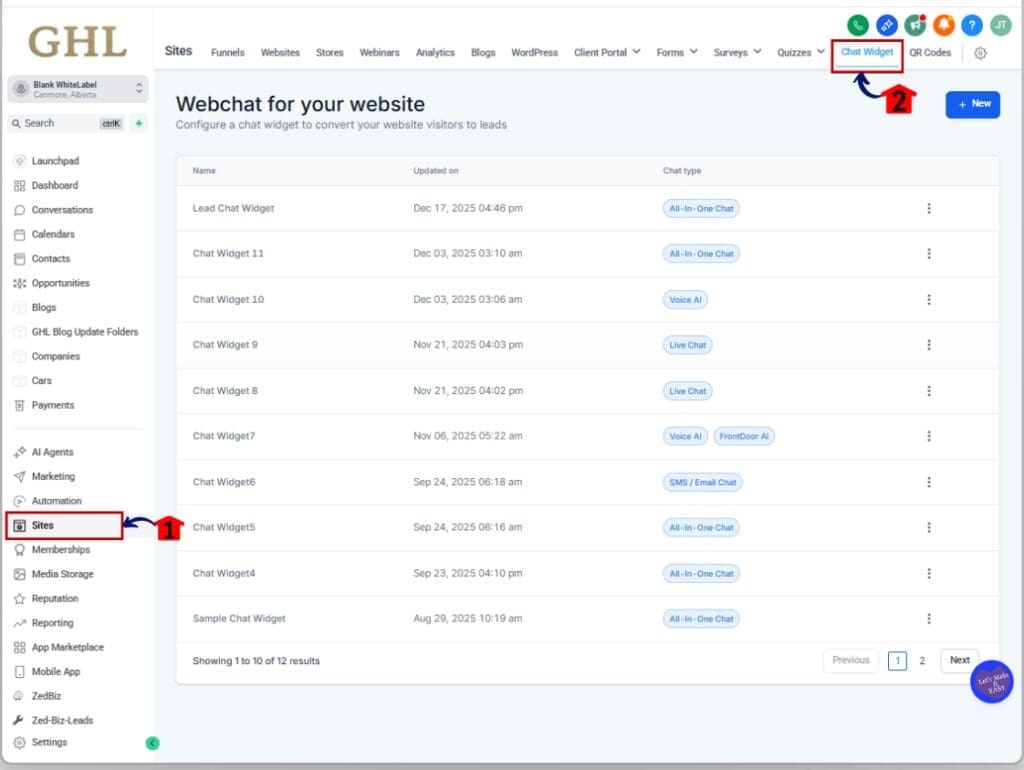Viewport: 1024px width, 770px height.
Task: Collapse sidebar with green arrow button
Action: [x=153, y=743]
